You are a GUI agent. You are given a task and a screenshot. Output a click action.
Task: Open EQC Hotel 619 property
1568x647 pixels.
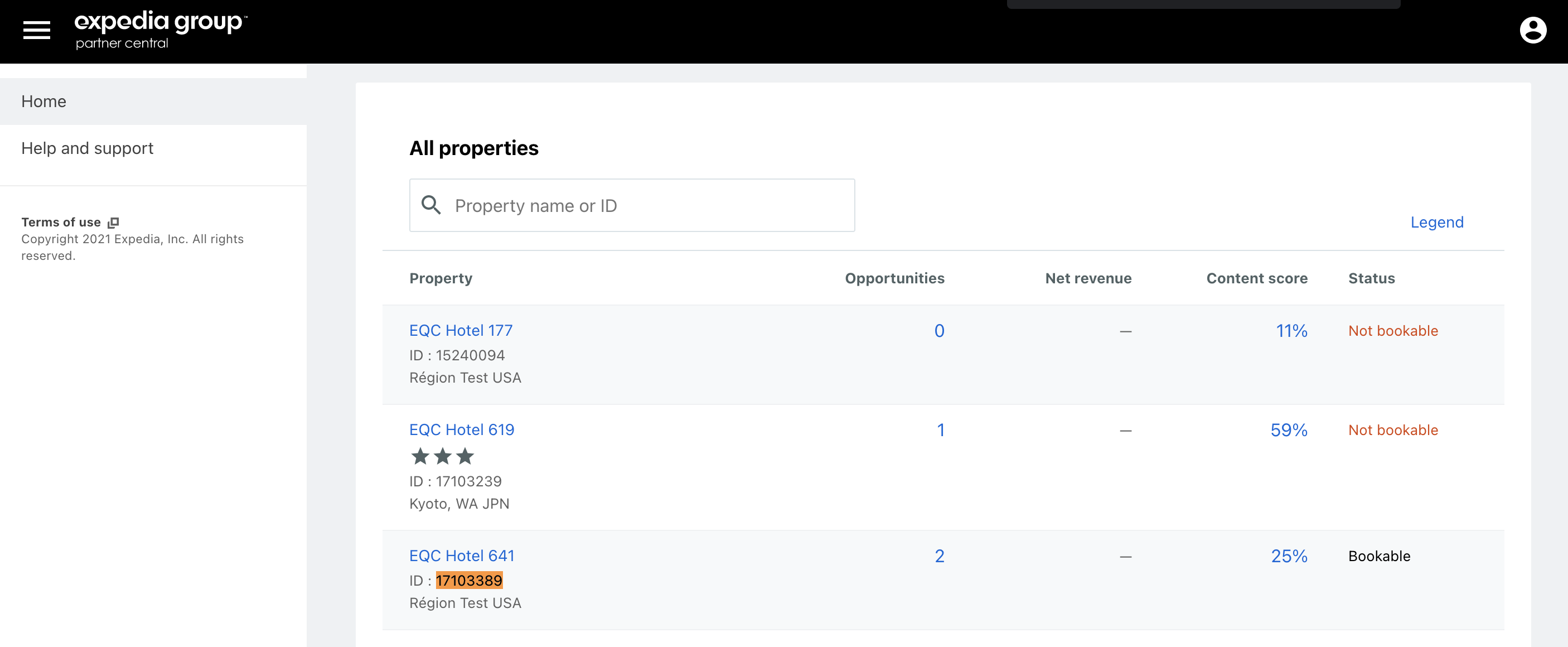click(x=461, y=429)
